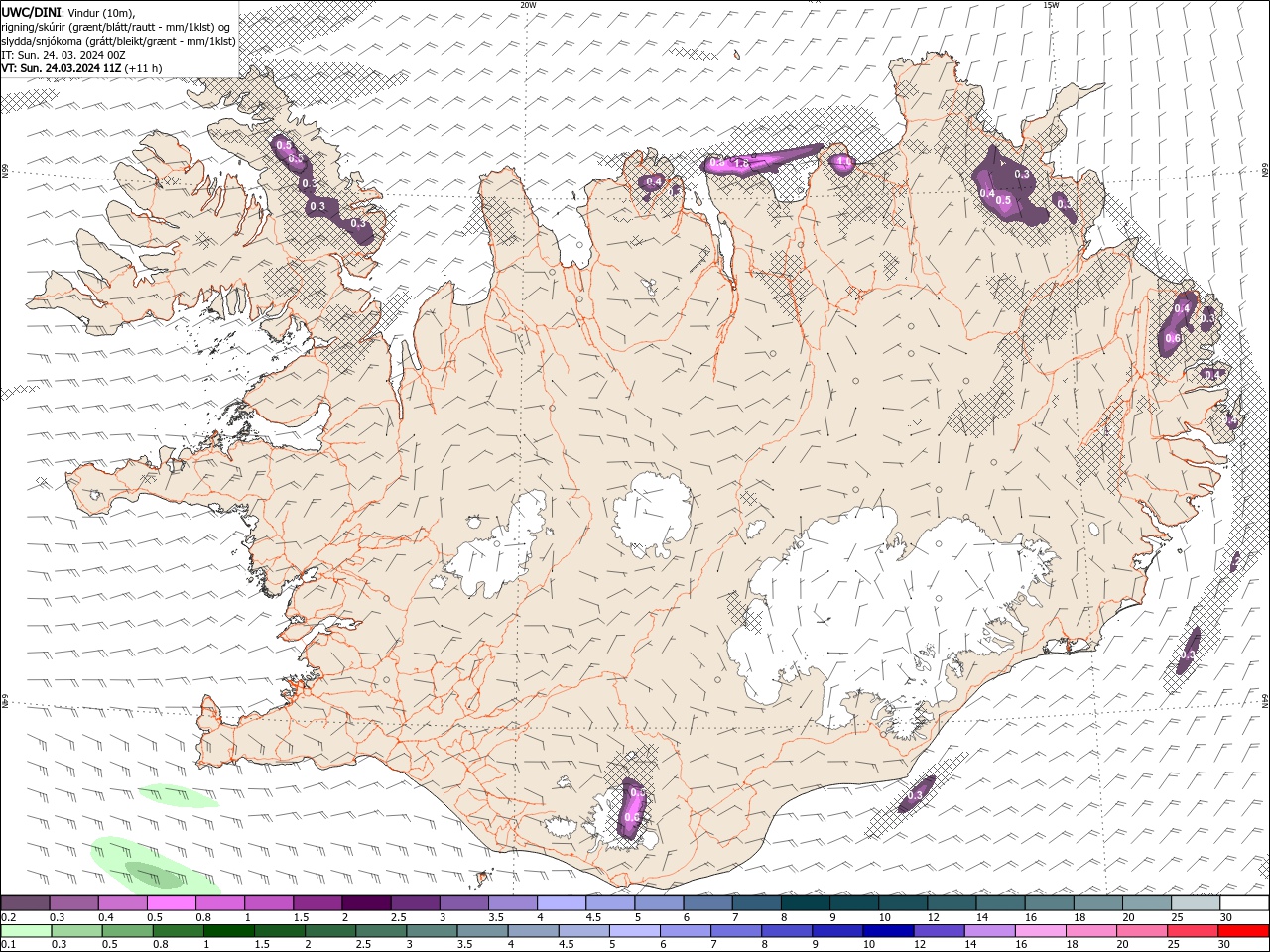Click the 10 deep blue swatch in lower legend

886,931
